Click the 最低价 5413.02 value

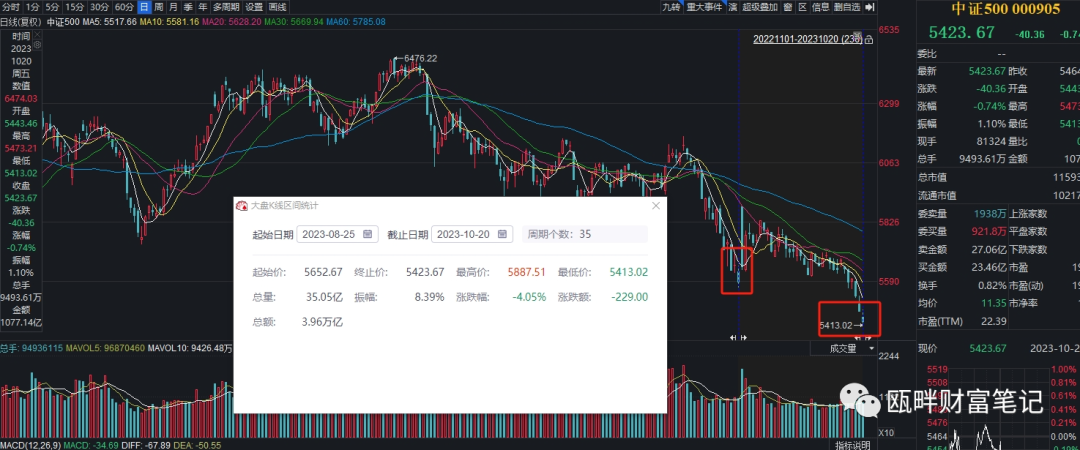pos(628,272)
